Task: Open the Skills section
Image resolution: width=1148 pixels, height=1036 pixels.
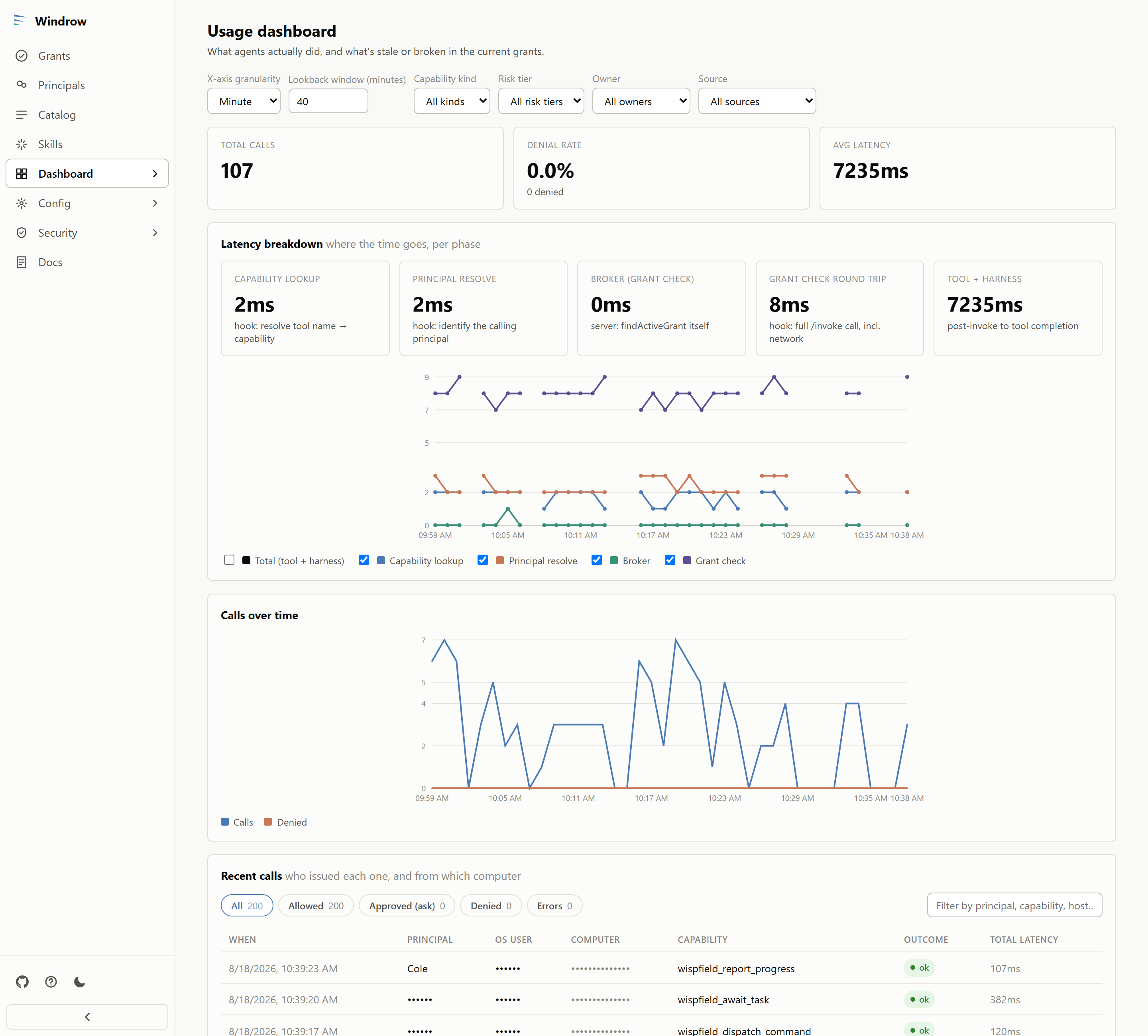Action: [87, 144]
